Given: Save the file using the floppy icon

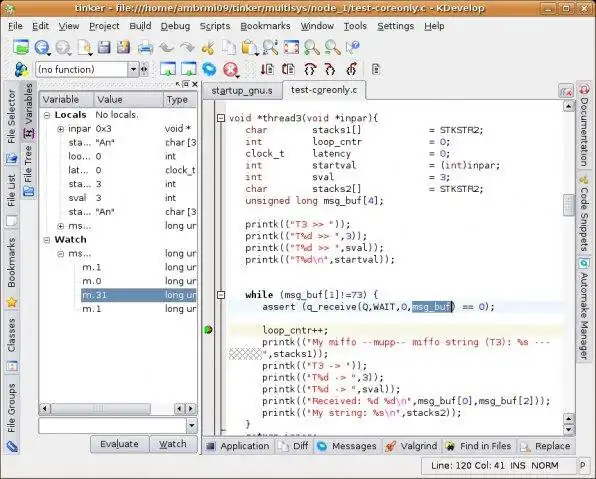Looking at the screenshot, I should click(x=104, y=48).
